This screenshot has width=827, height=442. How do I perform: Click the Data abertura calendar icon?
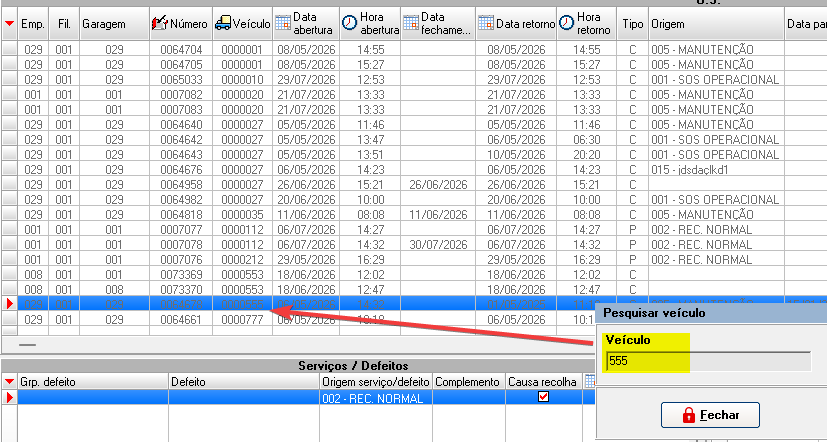tap(283, 24)
